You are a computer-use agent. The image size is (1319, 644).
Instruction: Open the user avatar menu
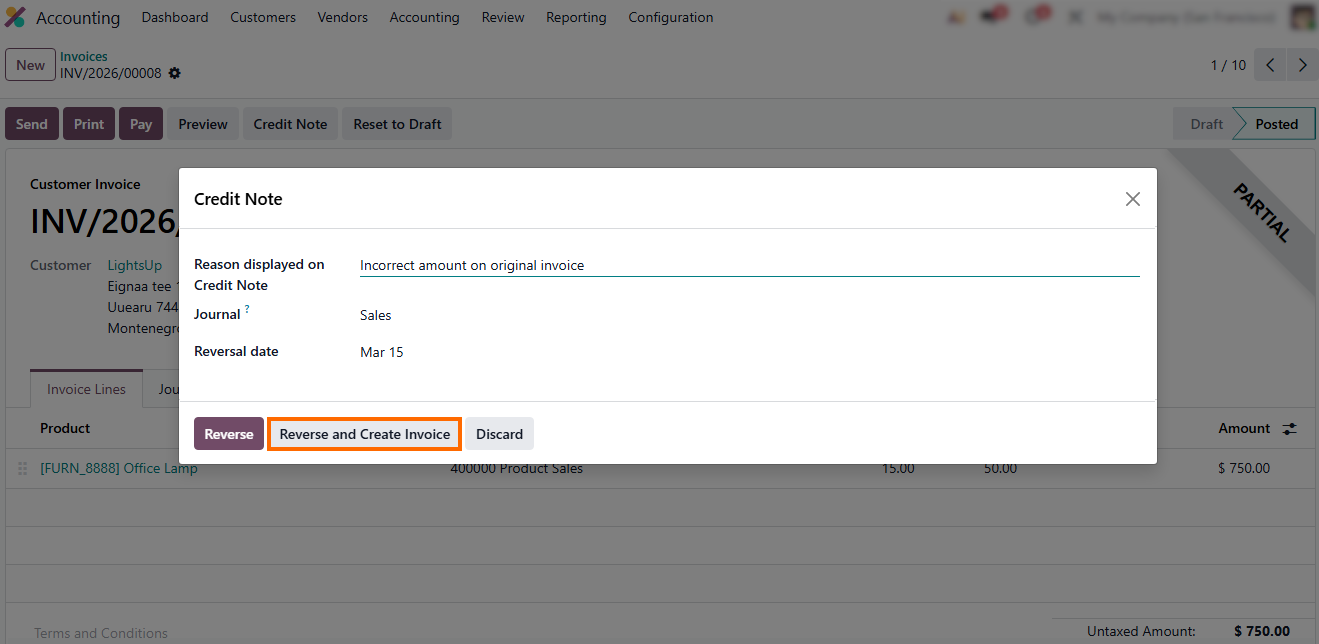point(1302,17)
